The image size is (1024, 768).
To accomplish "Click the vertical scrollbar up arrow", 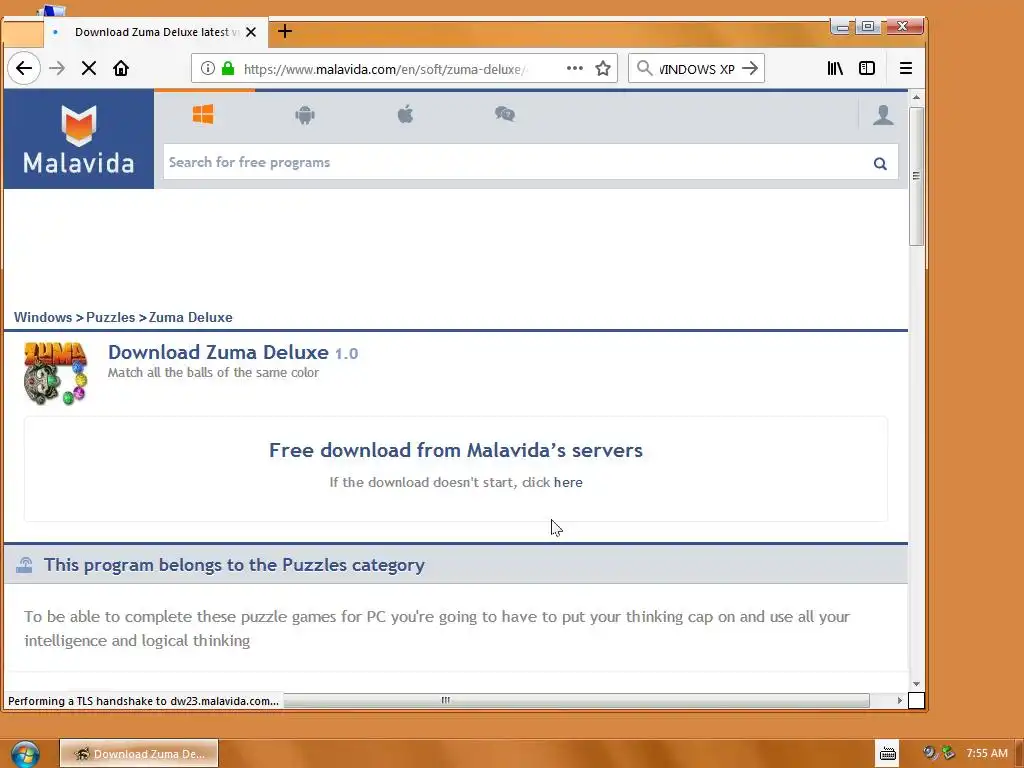I will (x=916, y=97).
